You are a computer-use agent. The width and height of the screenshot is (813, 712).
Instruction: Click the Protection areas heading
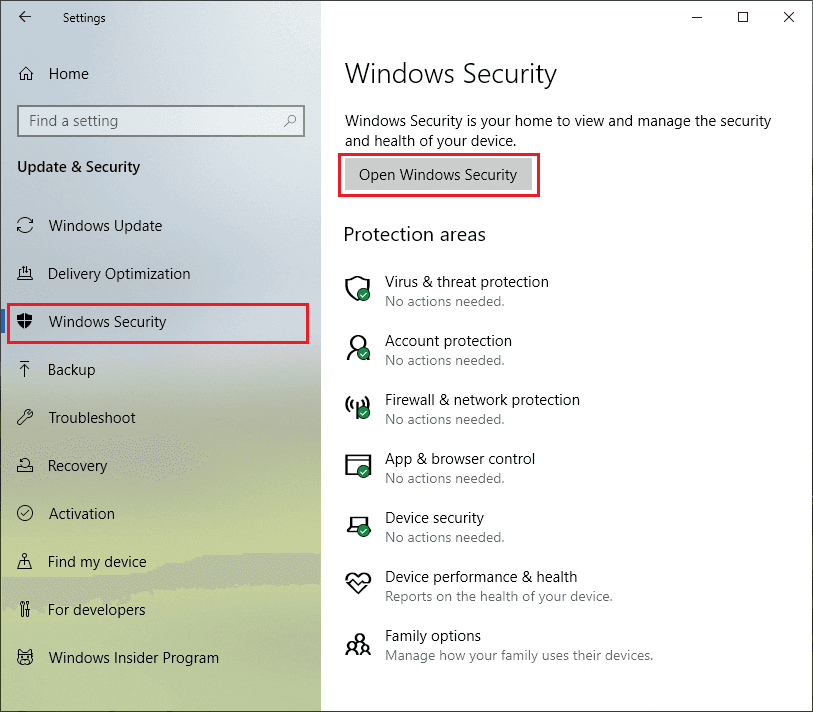coord(414,234)
